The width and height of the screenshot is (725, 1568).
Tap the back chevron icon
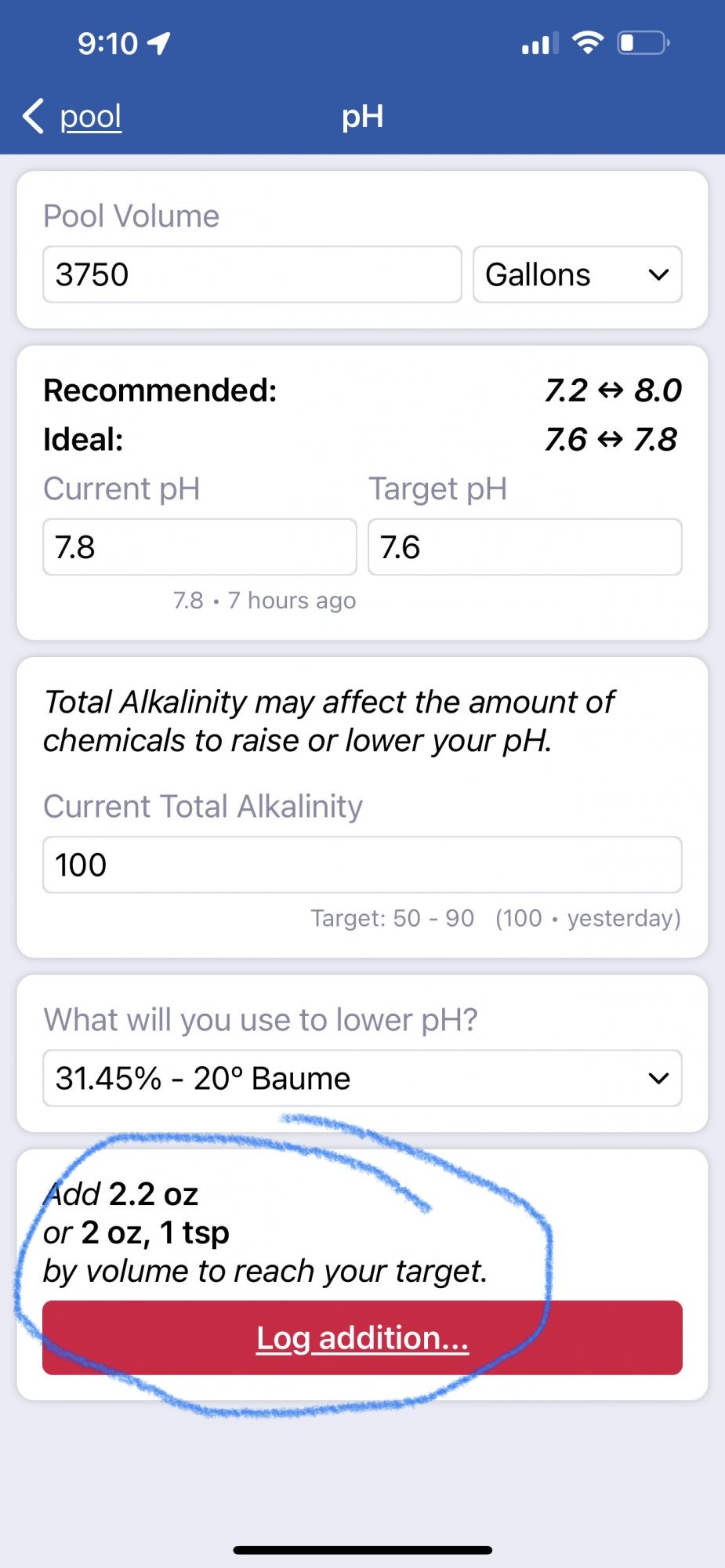33,117
